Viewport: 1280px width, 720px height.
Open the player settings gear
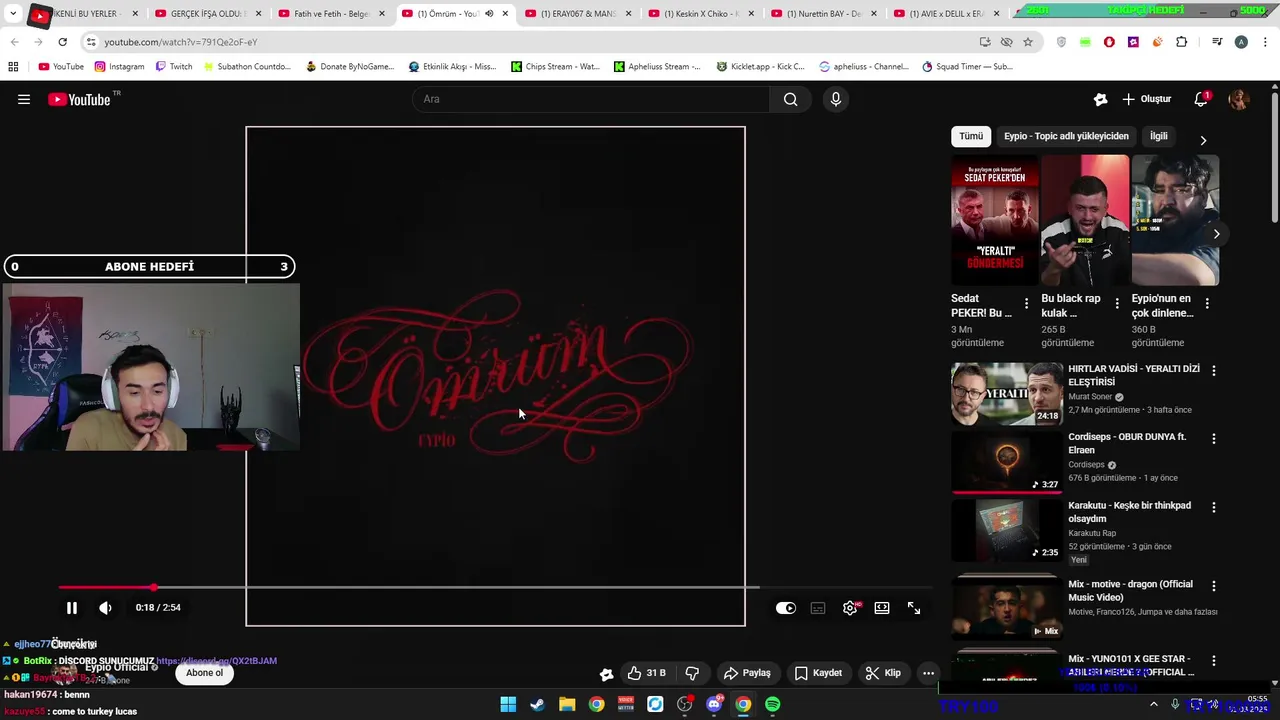[850, 608]
